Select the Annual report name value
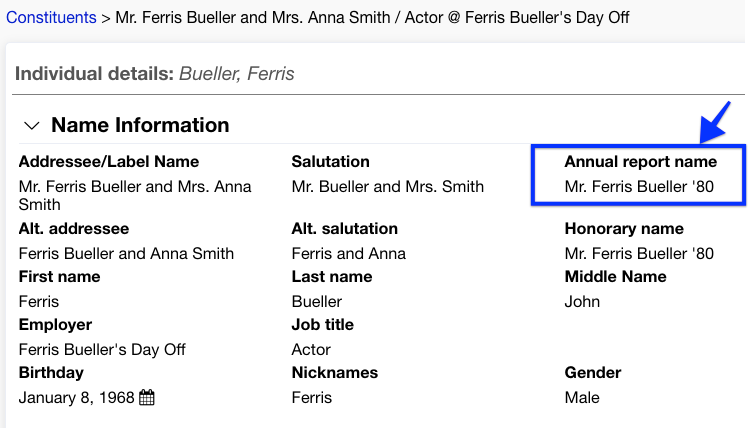This screenshot has width=751, height=428. tap(639, 186)
